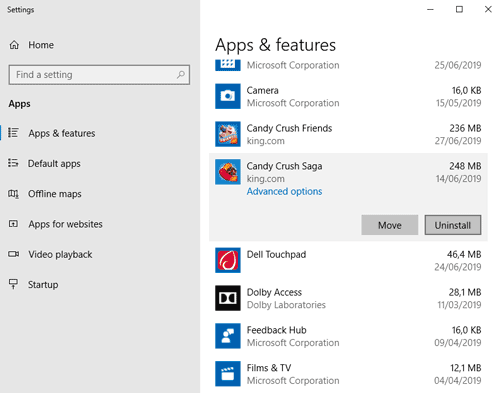Click the 248 MB size value
The width and height of the screenshot is (500, 393).
(465, 166)
